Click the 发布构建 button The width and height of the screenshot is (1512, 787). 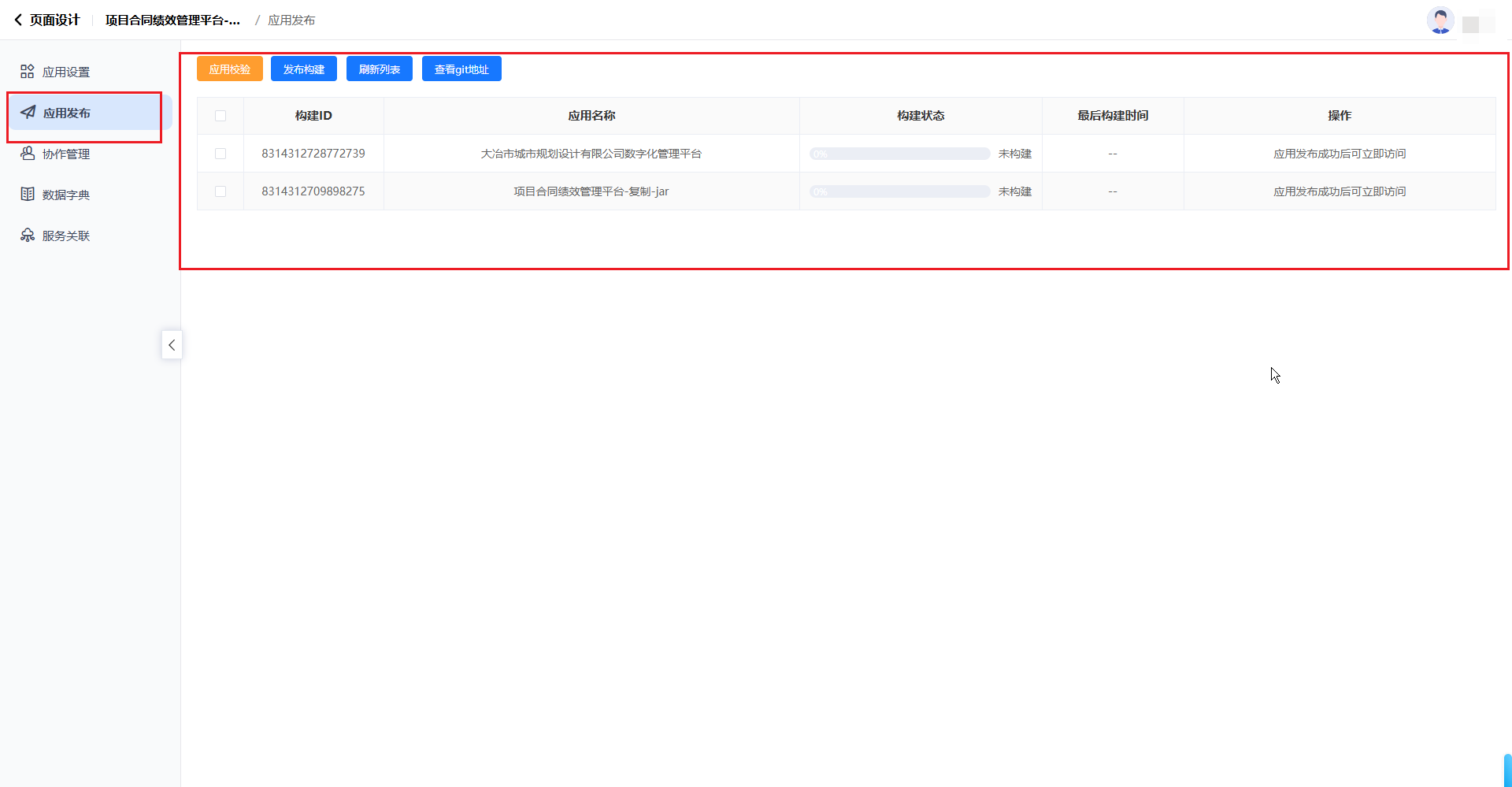pyautogui.click(x=304, y=69)
